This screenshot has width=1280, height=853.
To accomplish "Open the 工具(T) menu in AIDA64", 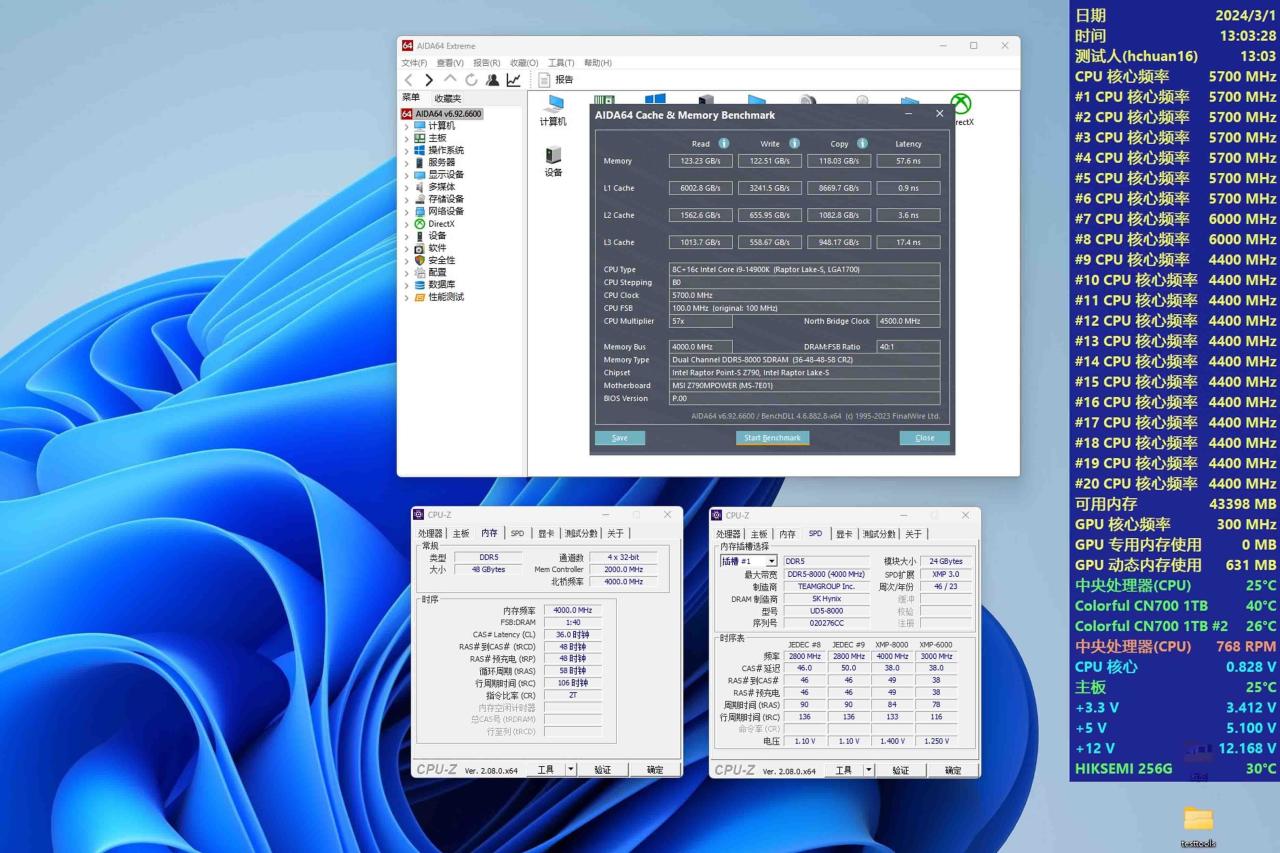I will 561,63.
